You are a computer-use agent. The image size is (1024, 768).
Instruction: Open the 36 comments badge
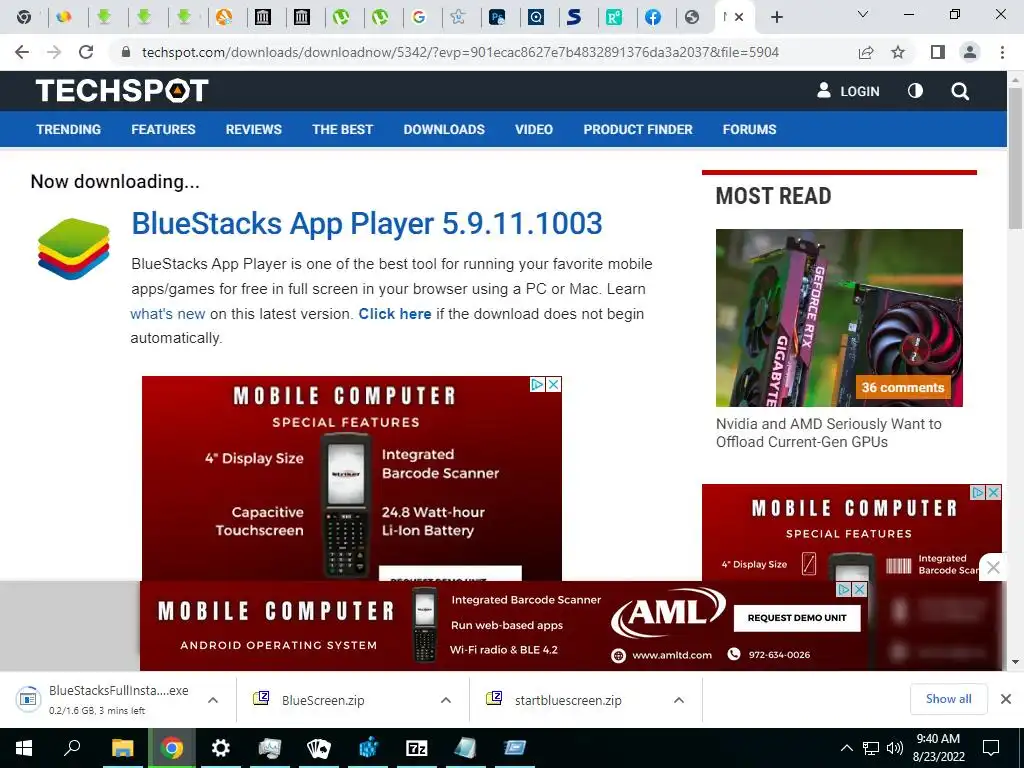(903, 387)
